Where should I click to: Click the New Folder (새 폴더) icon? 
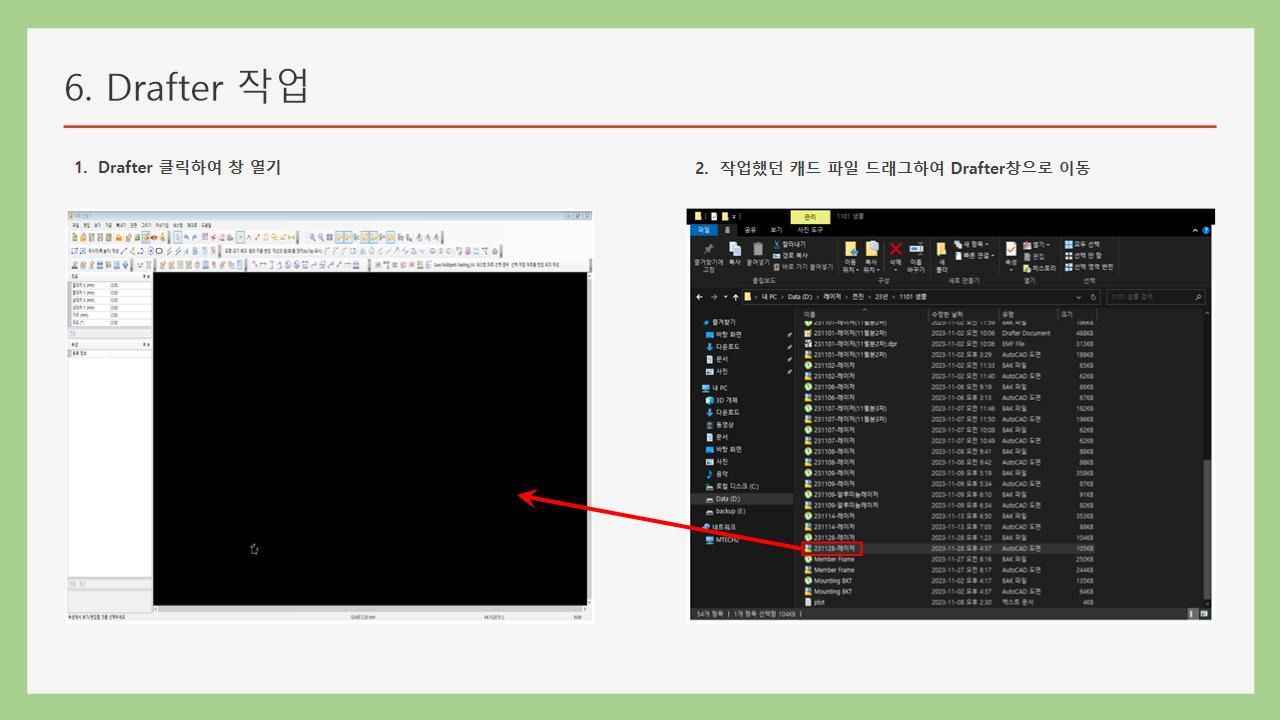click(941, 250)
